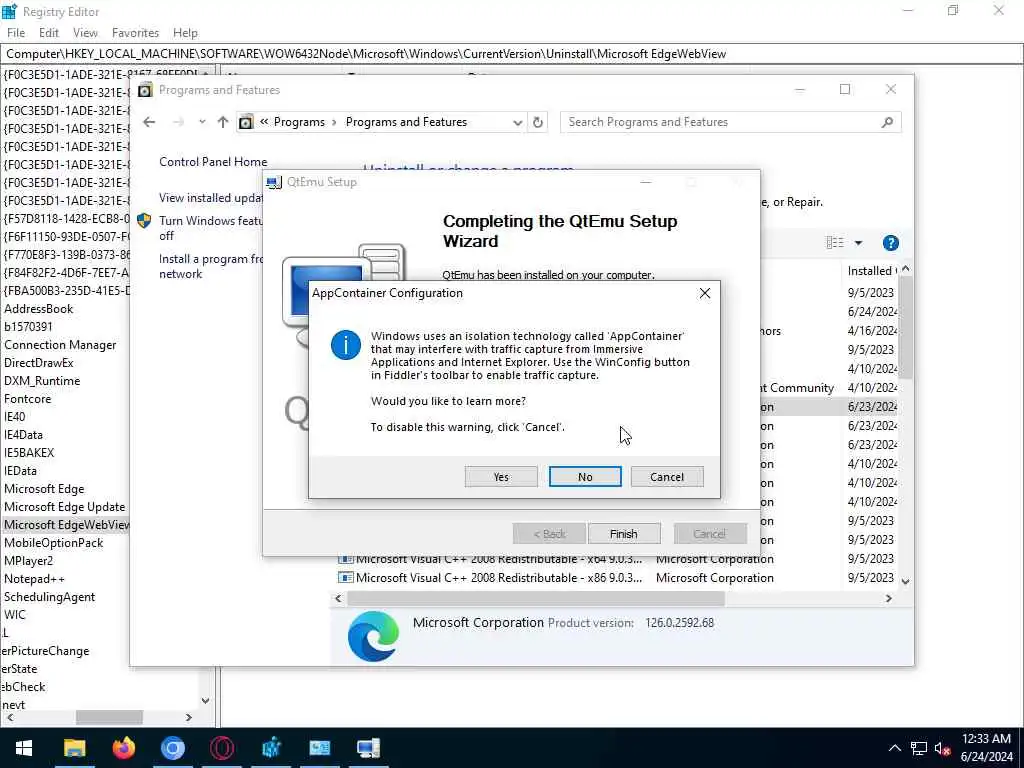Click Cancel in AppContainer Configuration dialog
This screenshot has height=768, width=1024.
click(x=667, y=477)
